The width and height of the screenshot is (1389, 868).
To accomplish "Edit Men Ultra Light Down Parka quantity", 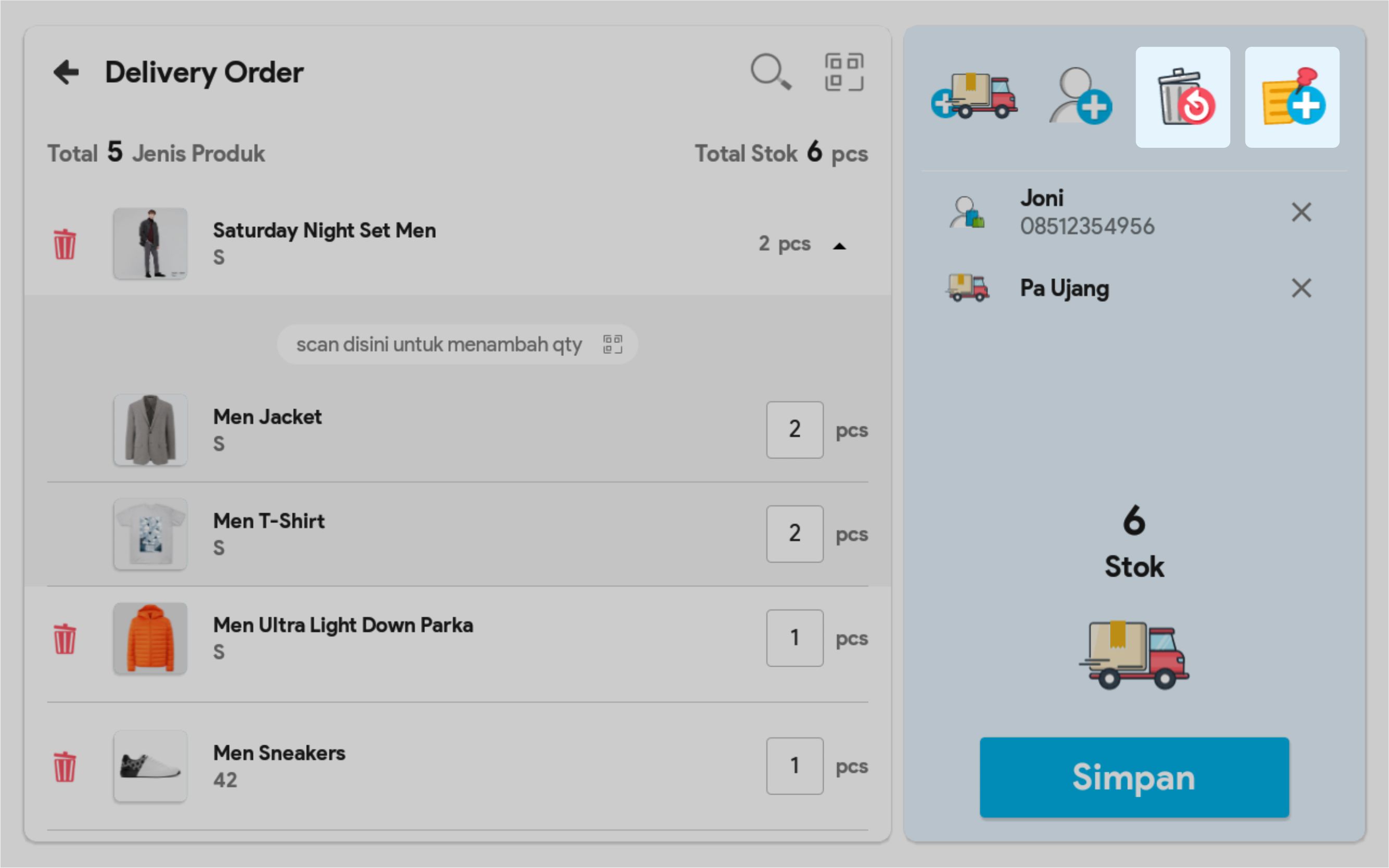I will coord(794,638).
